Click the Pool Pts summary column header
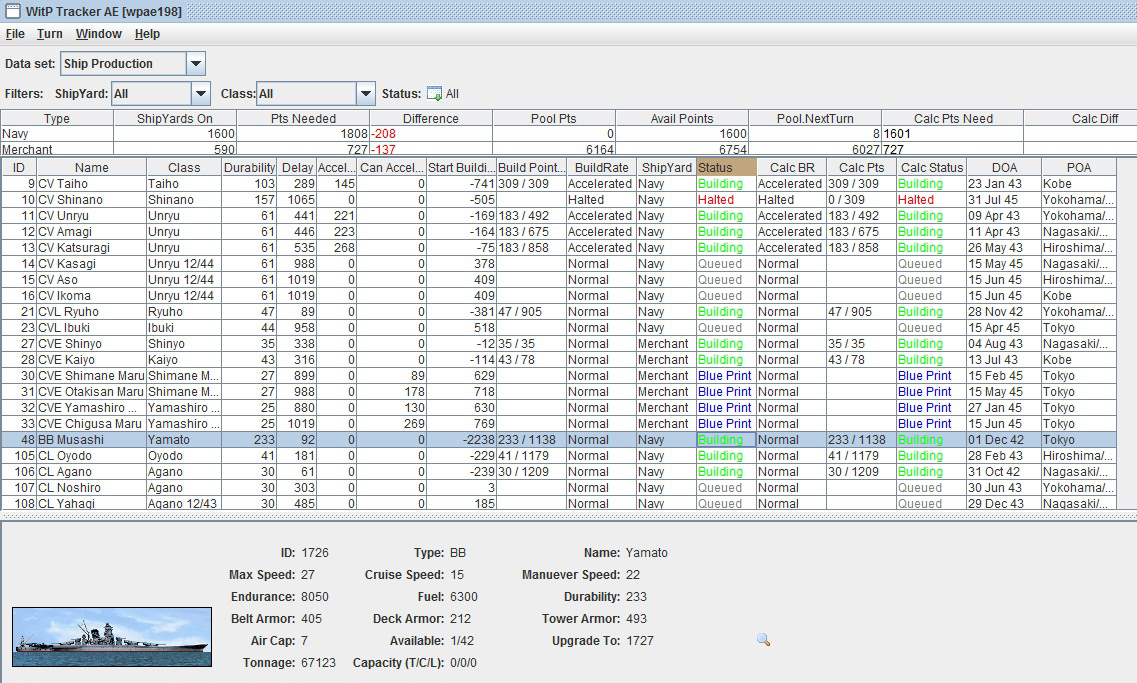This screenshot has height=683, width=1137. pyautogui.click(x=554, y=119)
